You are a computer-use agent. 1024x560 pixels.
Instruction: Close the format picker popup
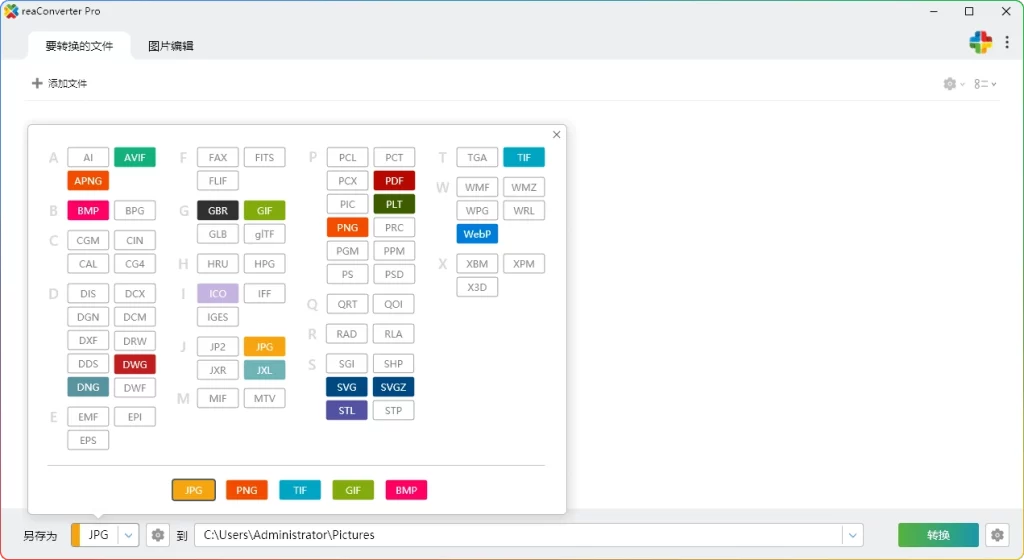point(557,135)
